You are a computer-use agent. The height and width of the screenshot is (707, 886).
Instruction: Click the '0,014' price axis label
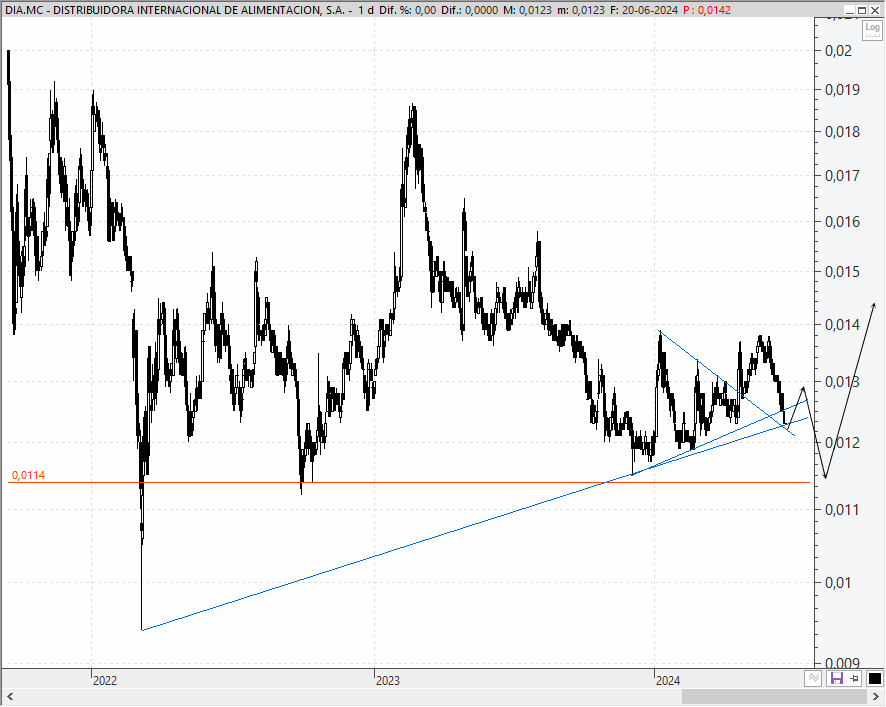tap(842, 324)
